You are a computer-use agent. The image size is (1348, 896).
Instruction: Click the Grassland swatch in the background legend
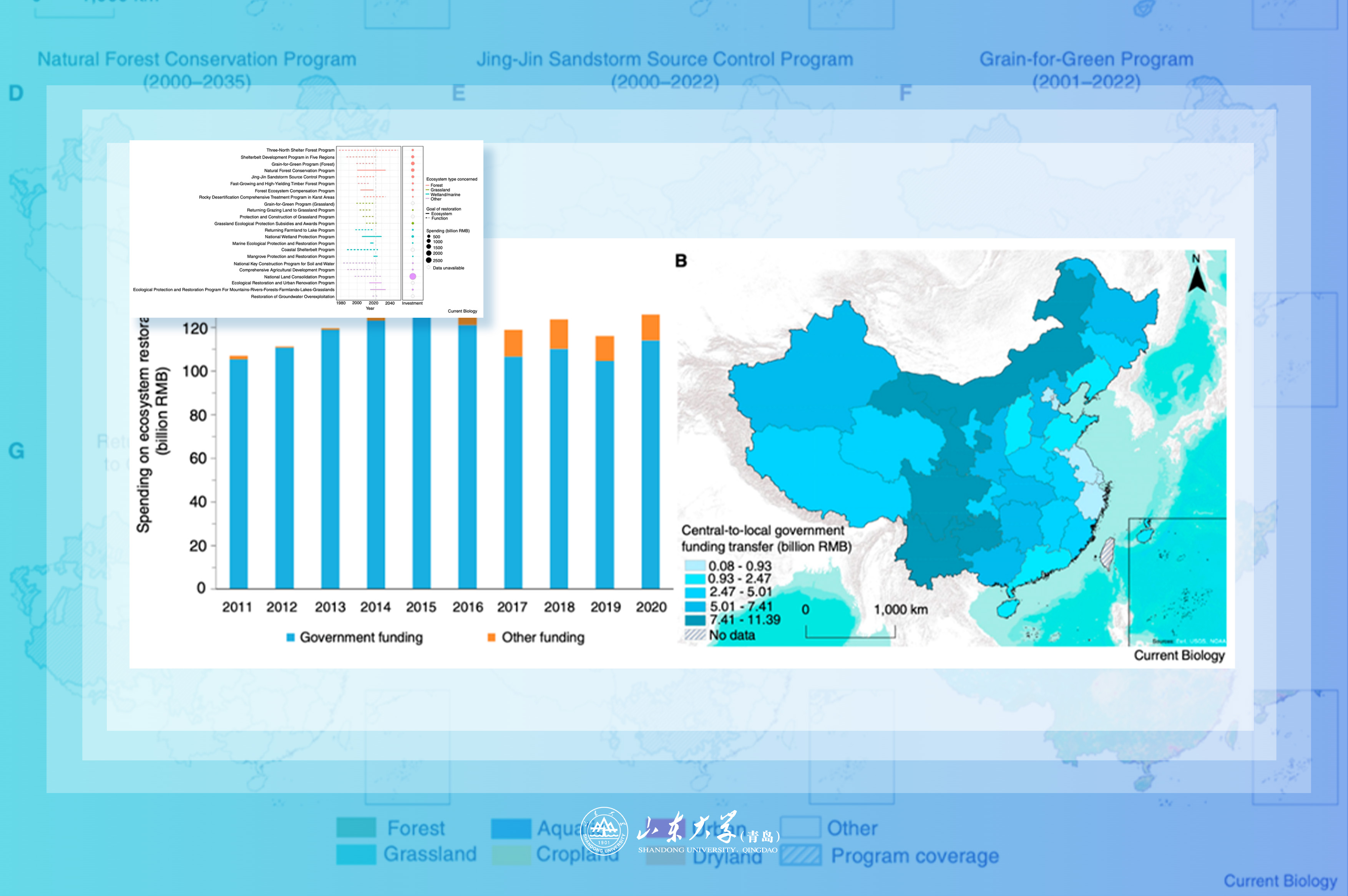pos(356,854)
